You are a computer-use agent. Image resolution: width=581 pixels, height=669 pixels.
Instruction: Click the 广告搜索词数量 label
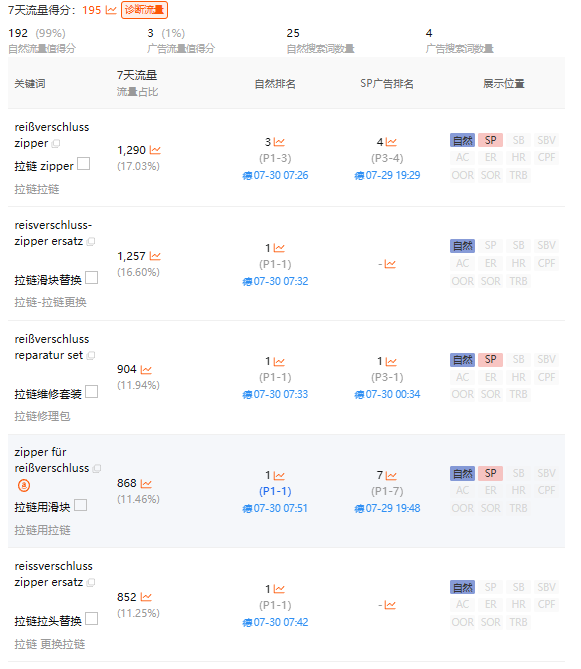(459, 49)
